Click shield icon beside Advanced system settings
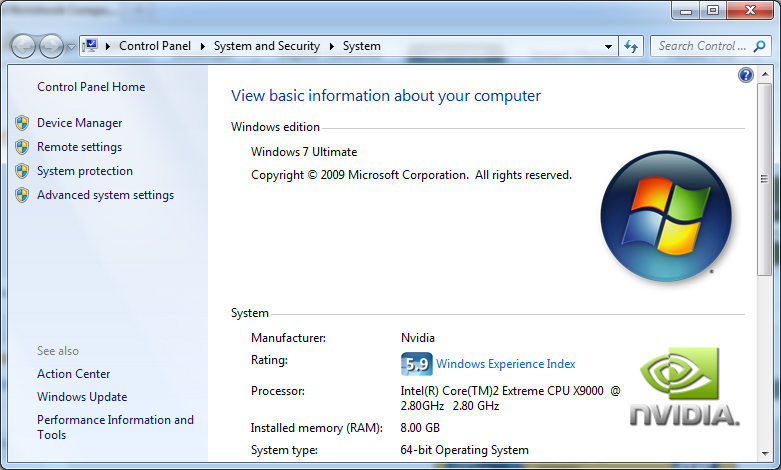This screenshot has height=470, width=781. 22,195
